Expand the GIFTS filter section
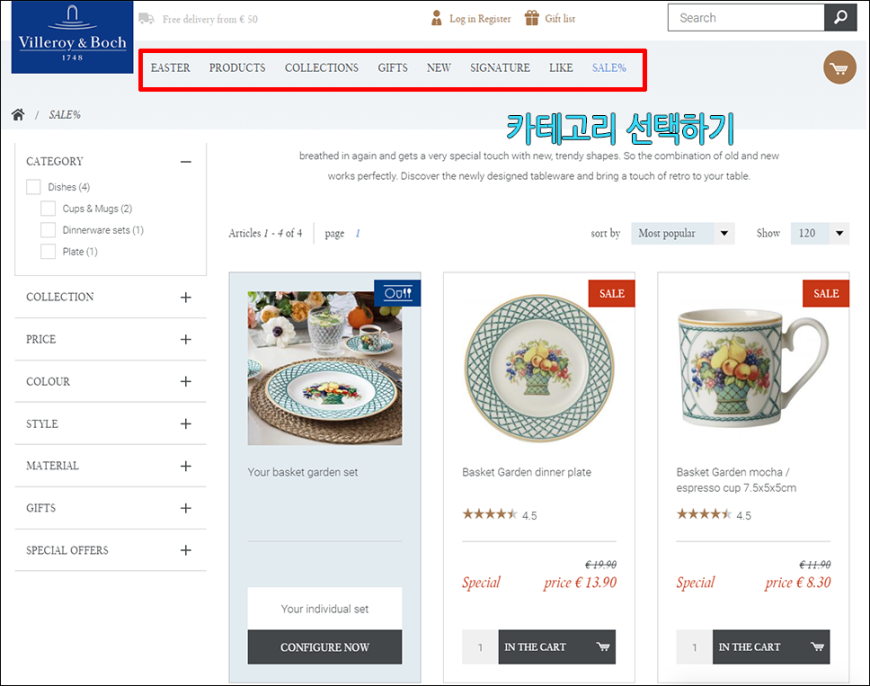The image size is (870, 686). [186, 508]
